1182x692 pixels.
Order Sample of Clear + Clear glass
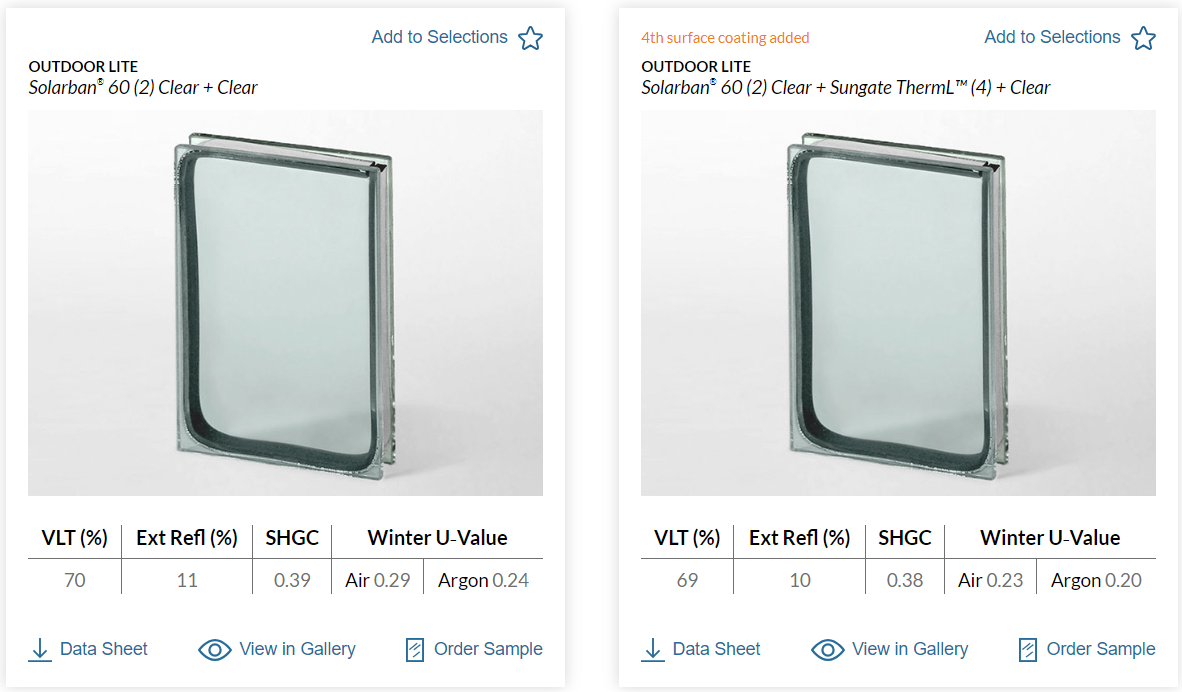click(x=488, y=649)
